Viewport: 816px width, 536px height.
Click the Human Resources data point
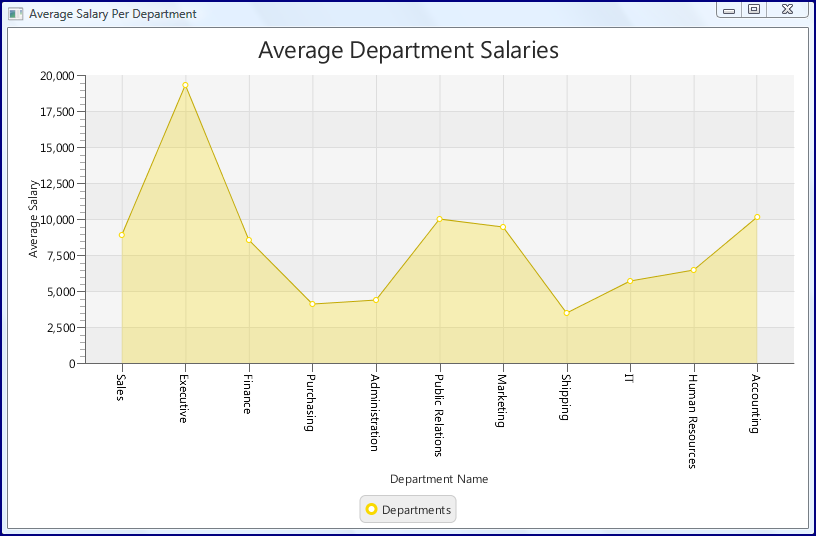(x=693, y=270)
